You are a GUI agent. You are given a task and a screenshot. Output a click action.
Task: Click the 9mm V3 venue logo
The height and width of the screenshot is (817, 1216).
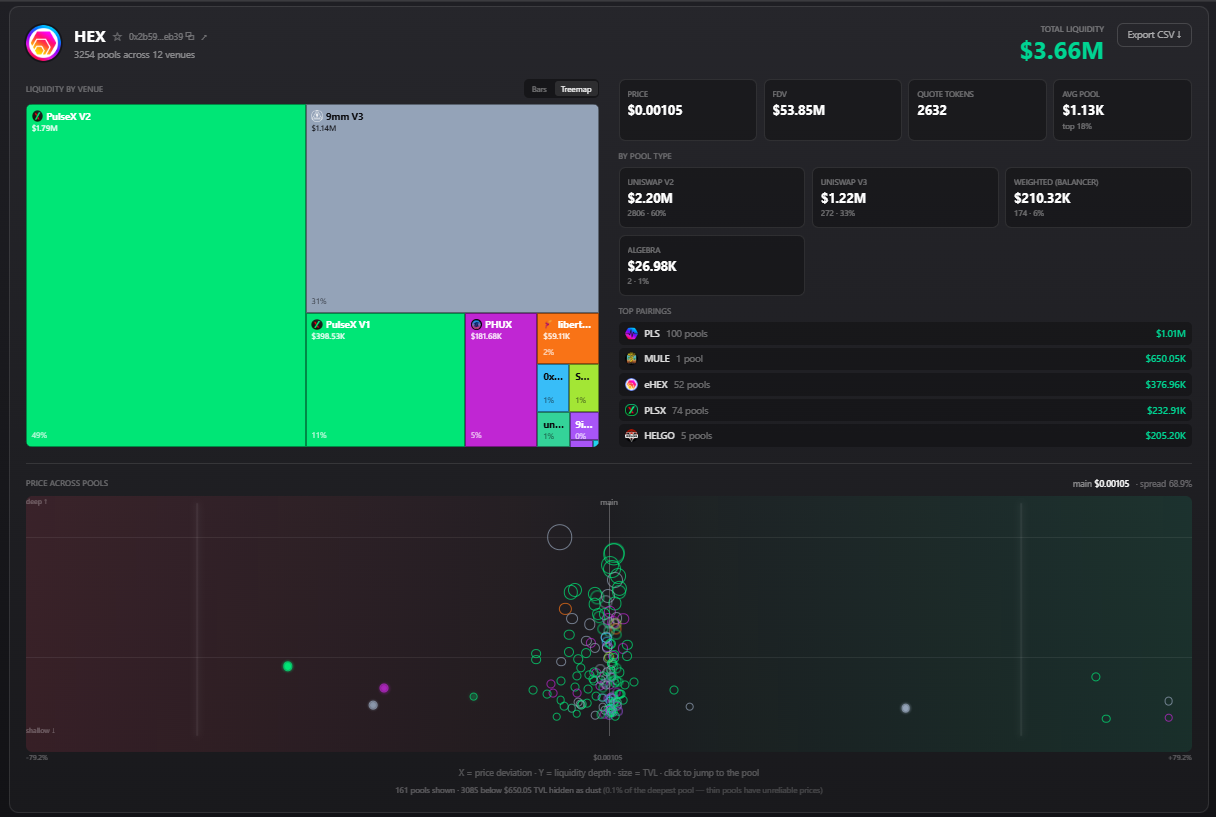point(317,116)
